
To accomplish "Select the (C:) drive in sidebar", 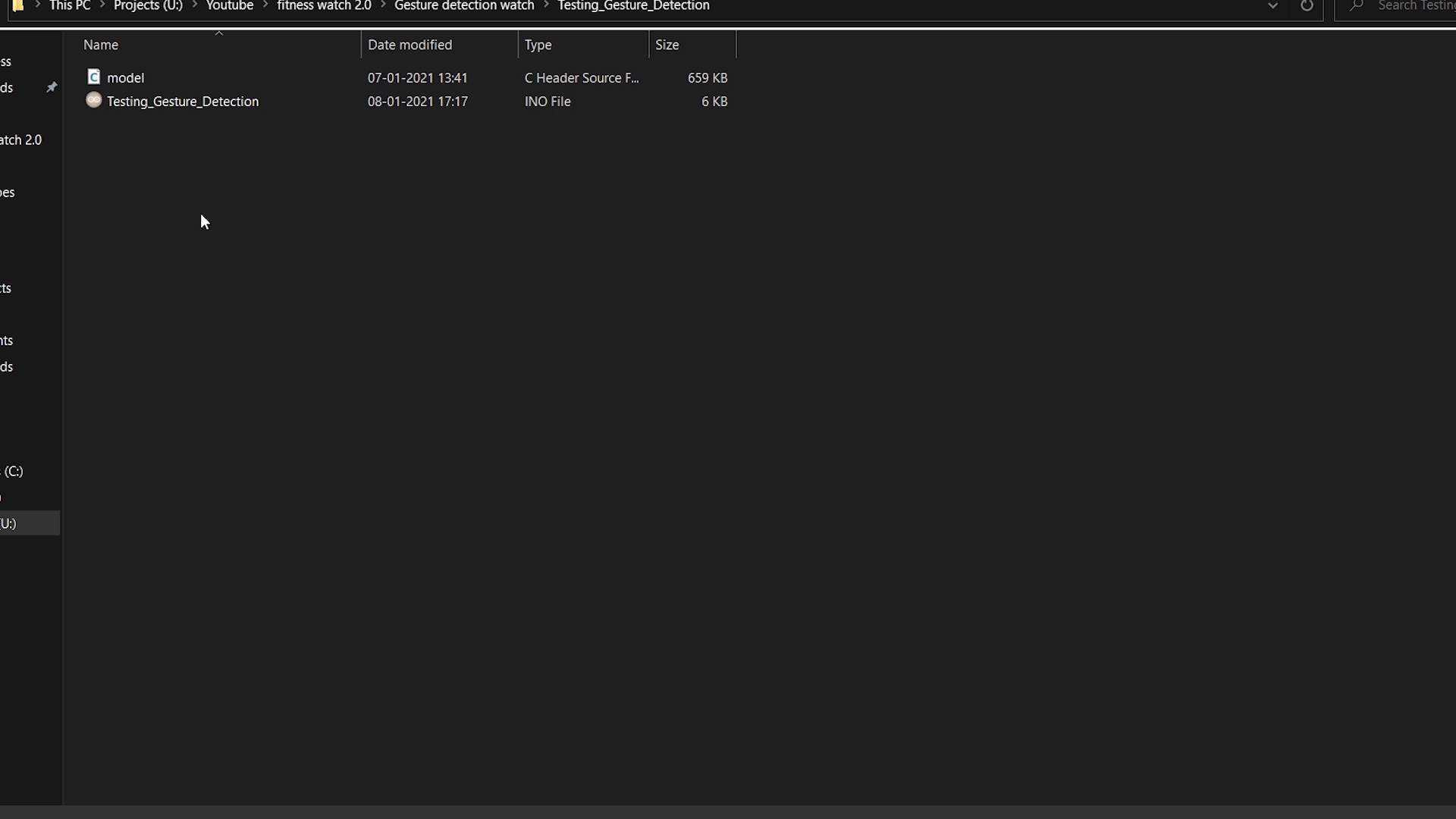I will tap(14, 471).
